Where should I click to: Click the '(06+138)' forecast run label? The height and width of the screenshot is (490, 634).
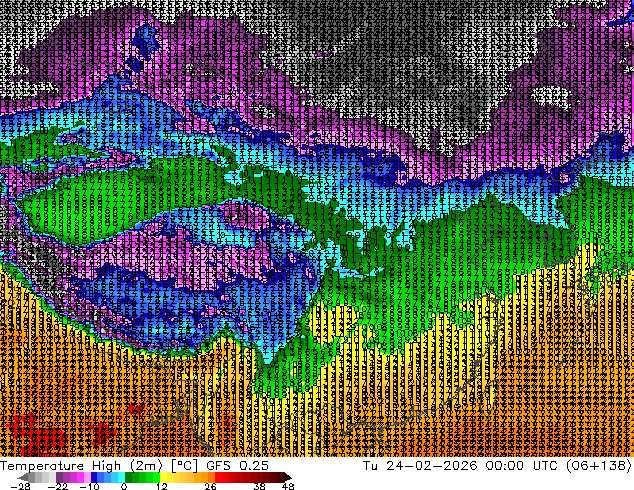[x=598, y=466]
